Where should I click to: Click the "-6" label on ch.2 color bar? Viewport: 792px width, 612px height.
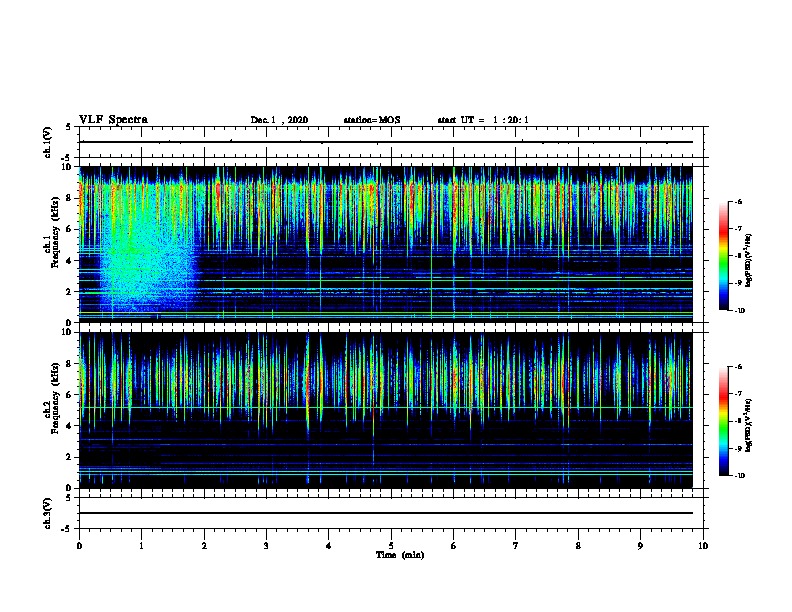point(738,367)
